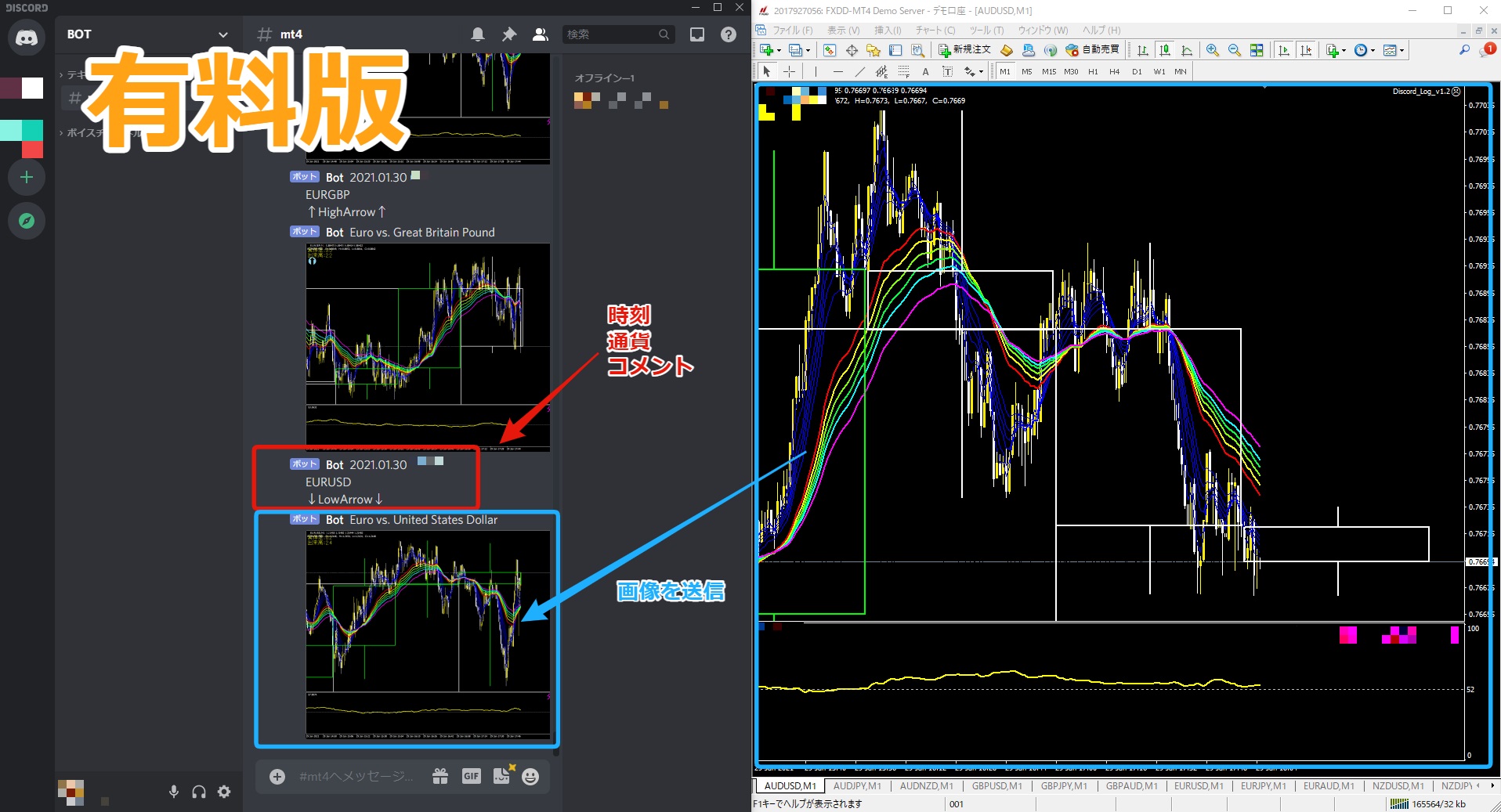Image resolution: width=1501 pixels, height=812 pixels.
Task: Toggle Discord microphone mute
Action: 174,792
